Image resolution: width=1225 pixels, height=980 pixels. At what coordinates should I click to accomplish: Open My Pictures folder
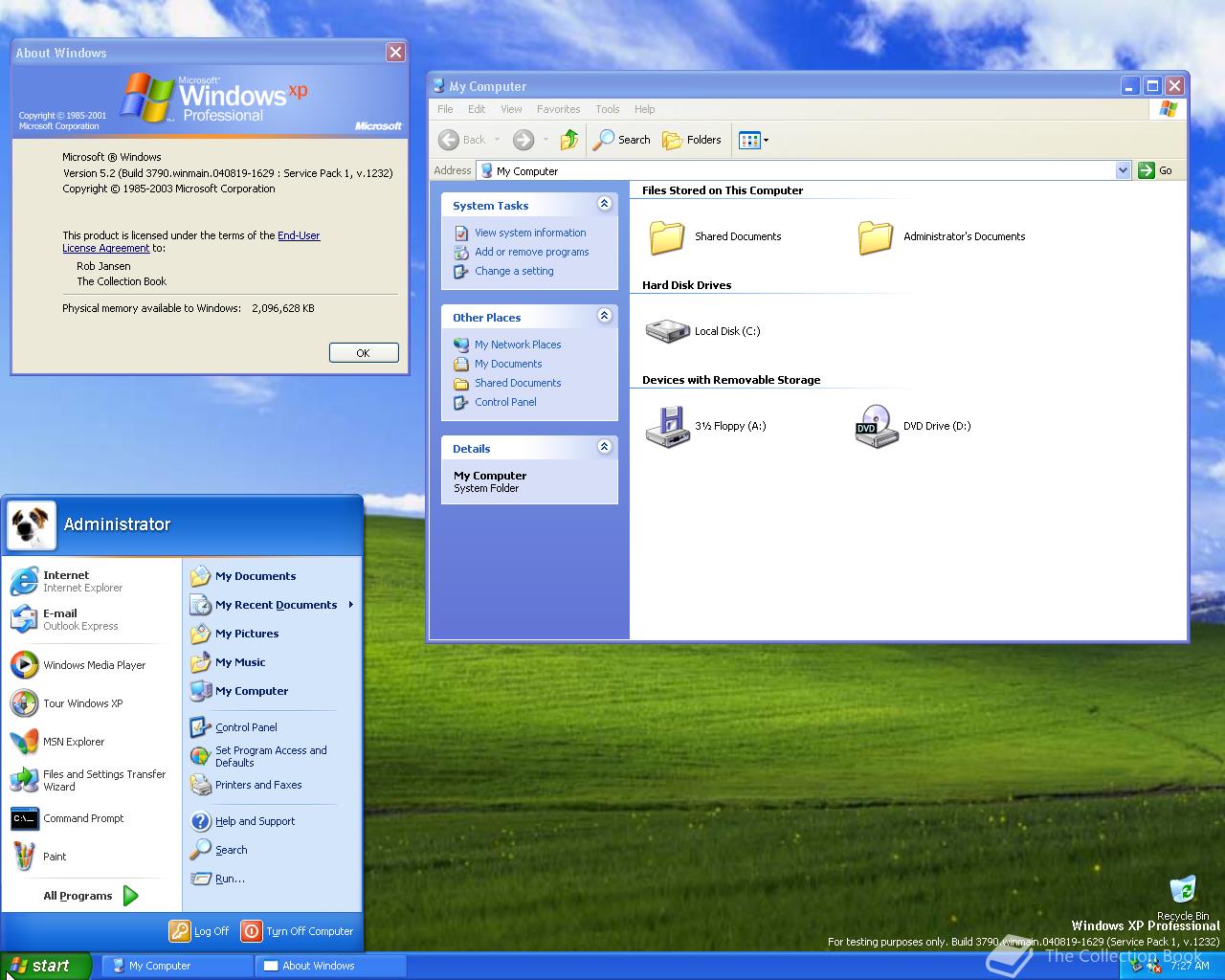click(x=272, y=634)
